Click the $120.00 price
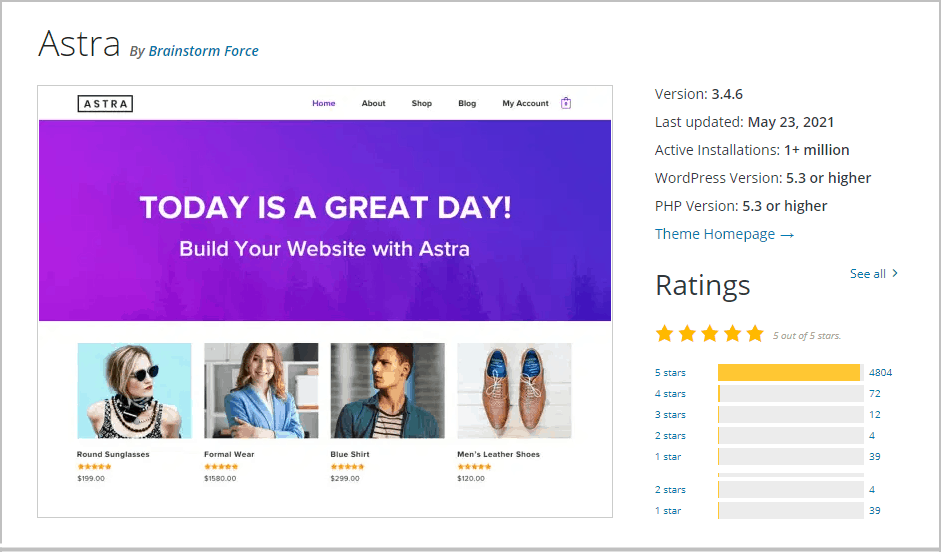Screen dimensions: 941x552 pos(471,478)
